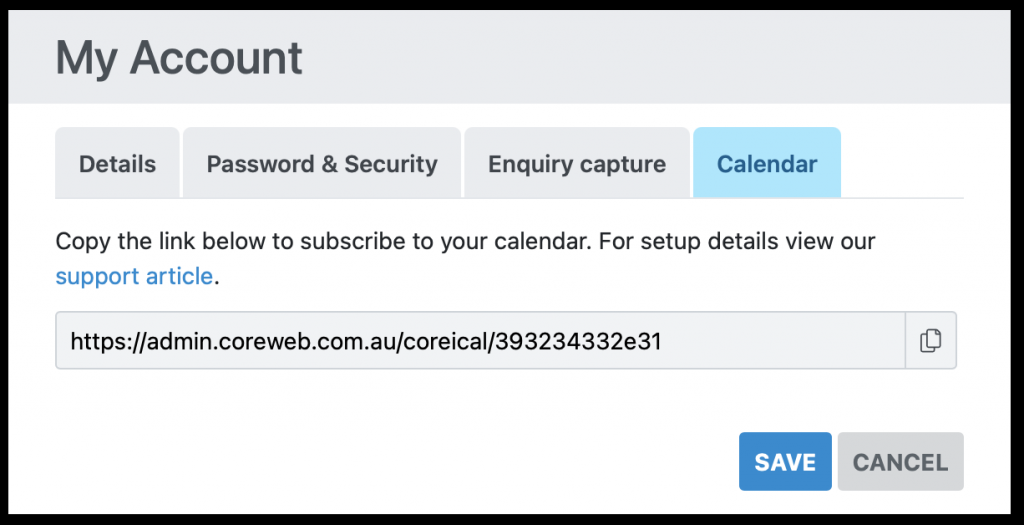Follow the blue support article hyperlink
Image resolution: width=1024 pixels, height=525 pixels.
pos(134,276)
